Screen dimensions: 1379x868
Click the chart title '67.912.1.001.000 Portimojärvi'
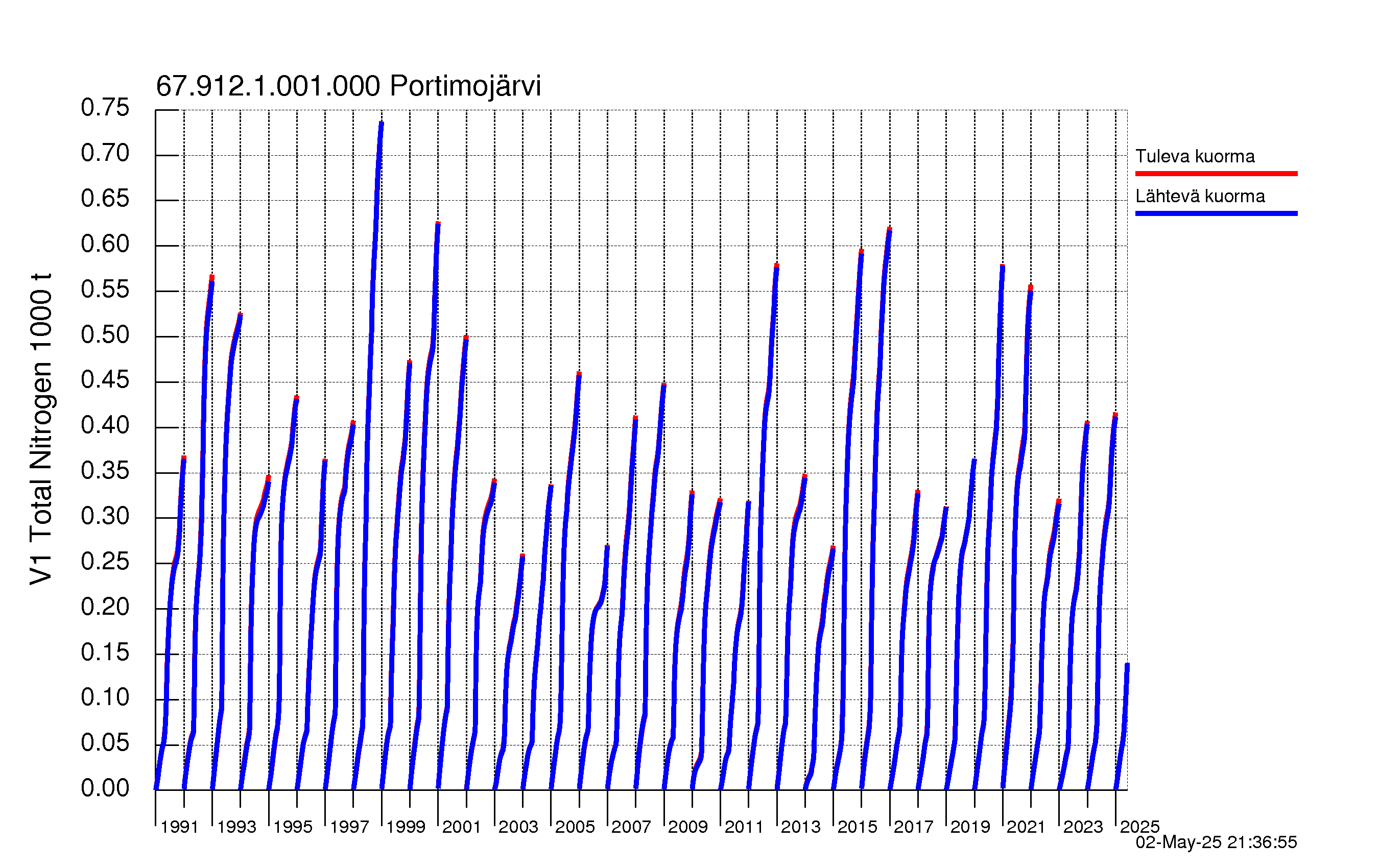348,86
